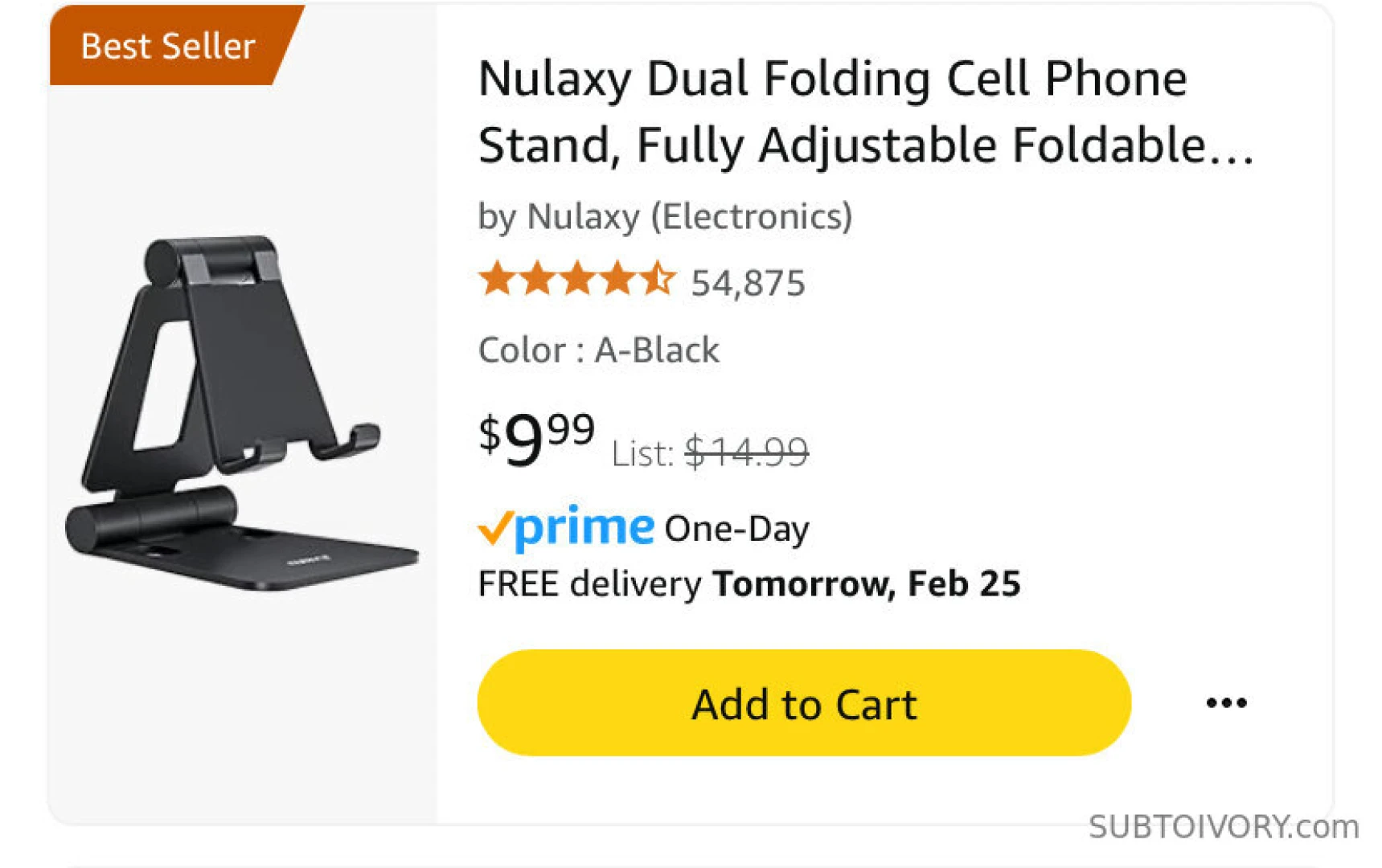Open the 54,875 ratings count
The width and height of the screenshot is (1382, 868).
pyautogui.click(x=748, y=283)
